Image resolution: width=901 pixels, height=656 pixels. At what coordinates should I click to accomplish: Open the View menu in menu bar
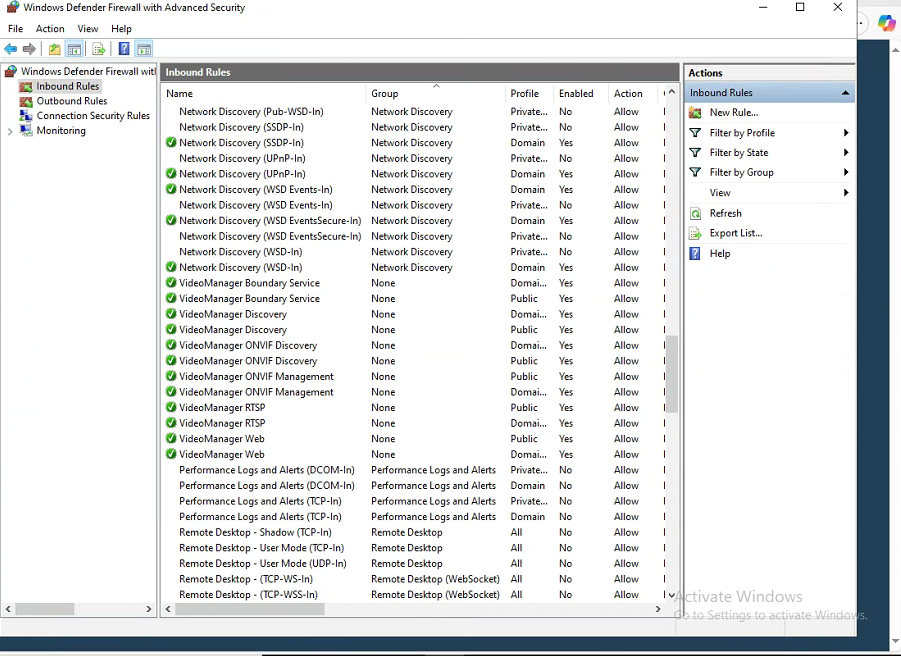[x=88, y=29]
